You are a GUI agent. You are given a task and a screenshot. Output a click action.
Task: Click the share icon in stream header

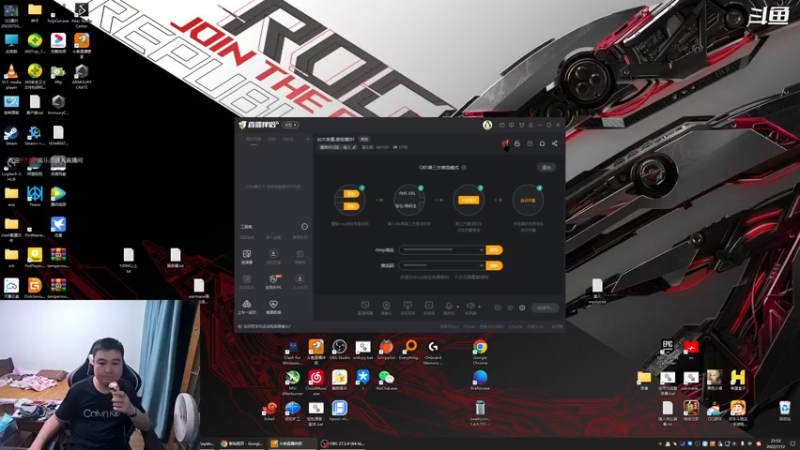[555, 144]
